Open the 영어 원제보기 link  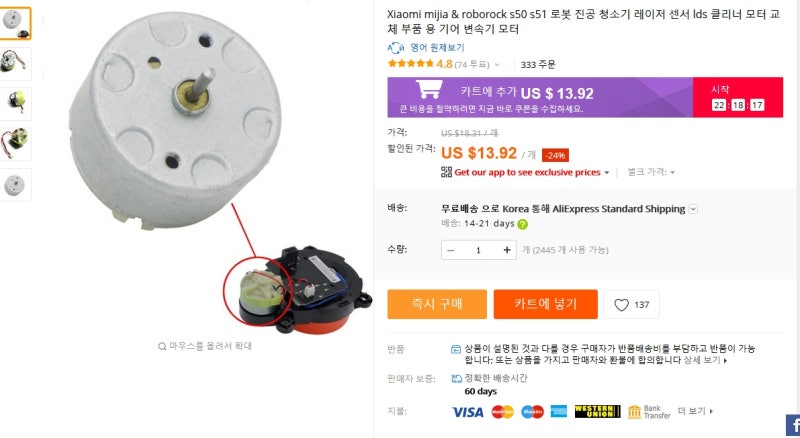click(x=437, y=47)
